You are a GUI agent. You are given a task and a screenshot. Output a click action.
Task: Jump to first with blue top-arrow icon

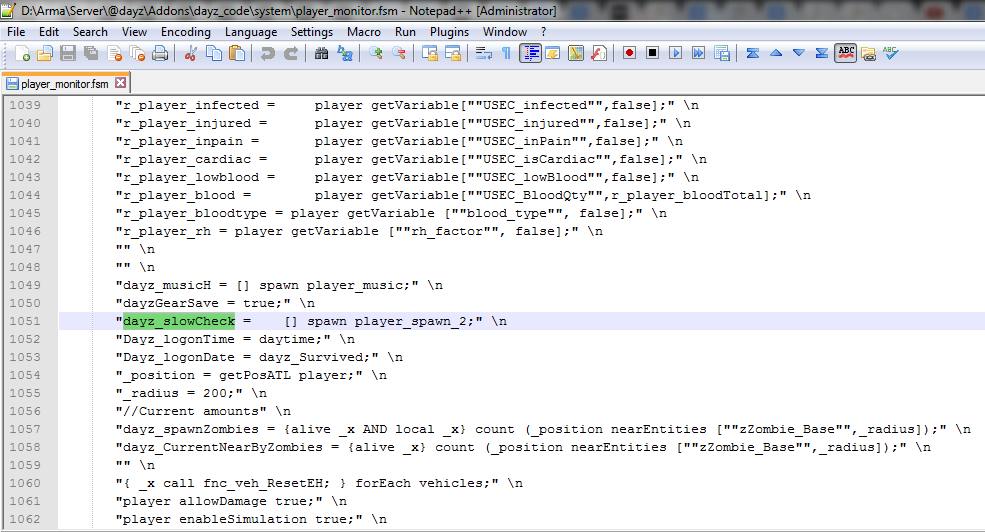[753, 53]
